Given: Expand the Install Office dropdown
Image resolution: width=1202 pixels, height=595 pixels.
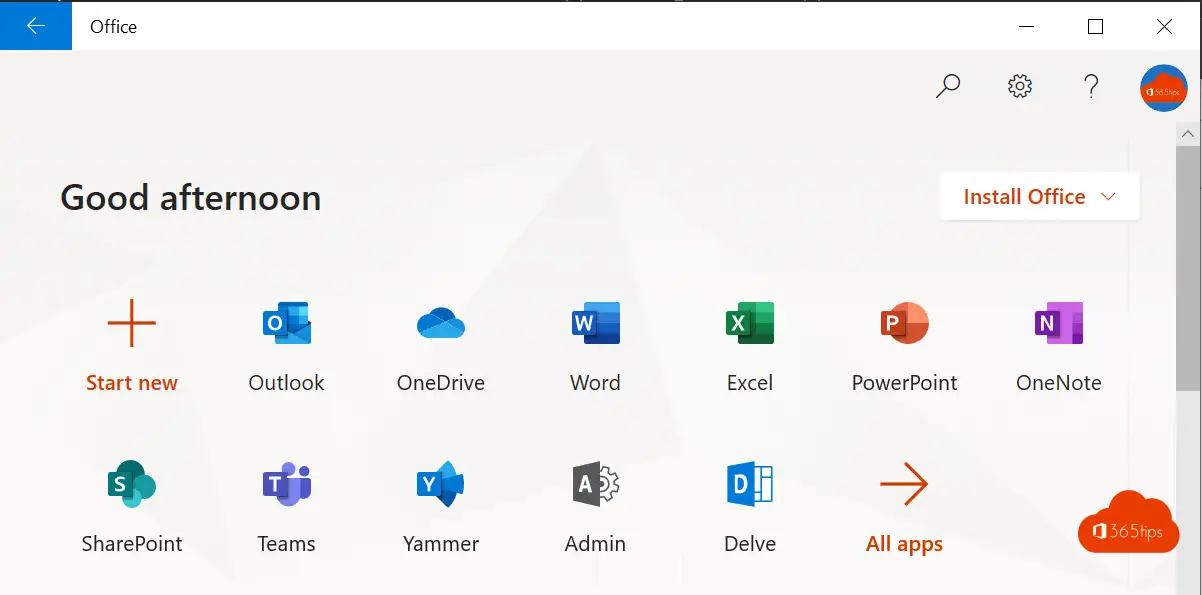Looking at the screenshot, I should pos(1039,197).
